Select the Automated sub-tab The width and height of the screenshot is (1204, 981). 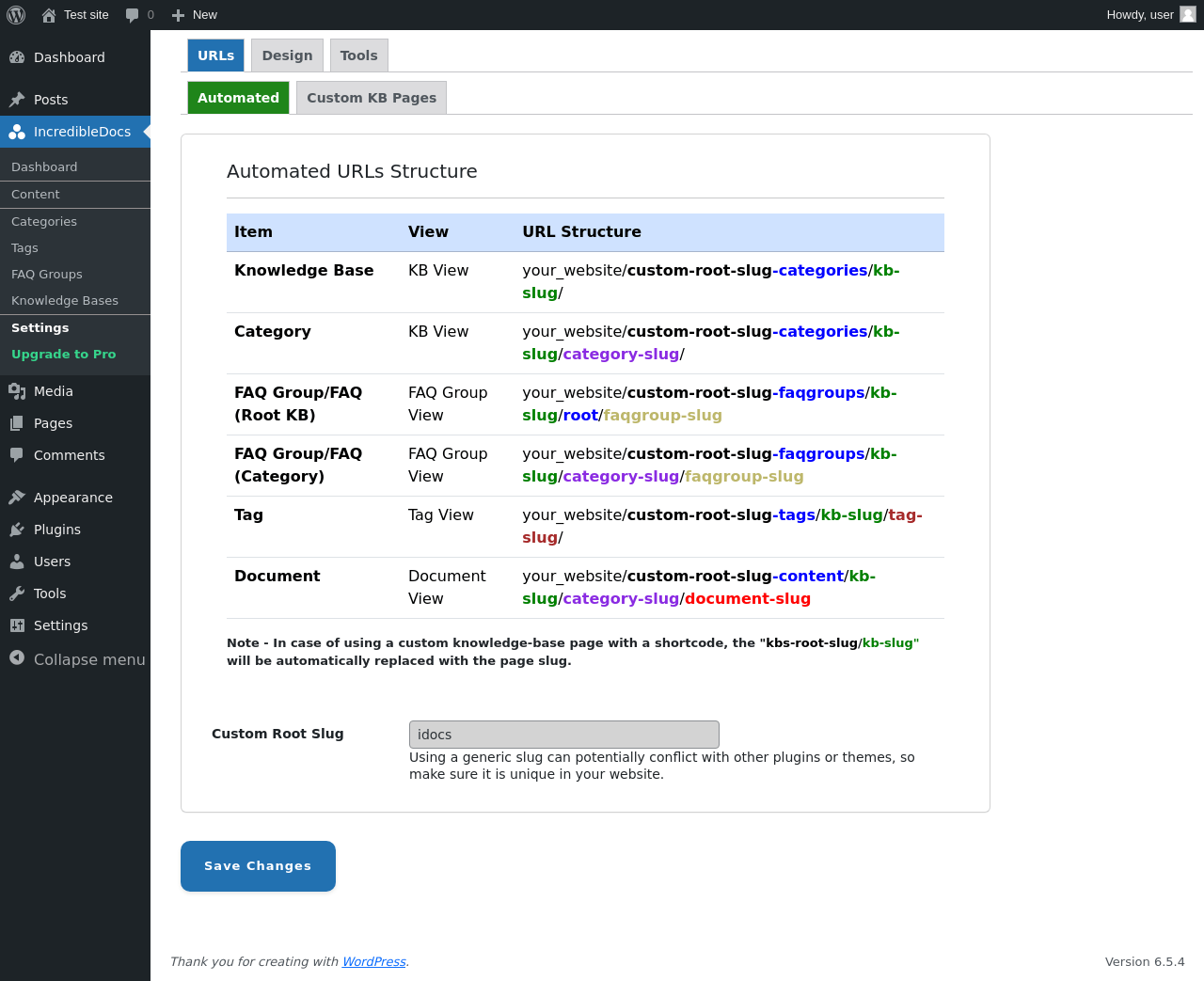pyautogui.click(x=238, y=98)
